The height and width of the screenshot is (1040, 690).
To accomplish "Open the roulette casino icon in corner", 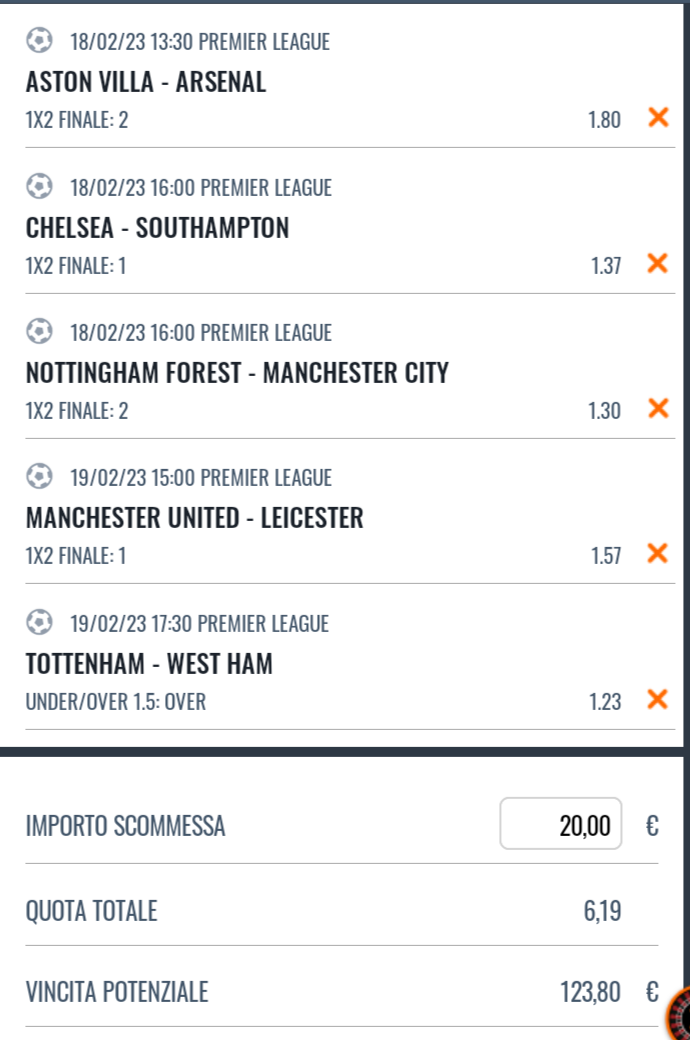I will [x=679, y=1015].
